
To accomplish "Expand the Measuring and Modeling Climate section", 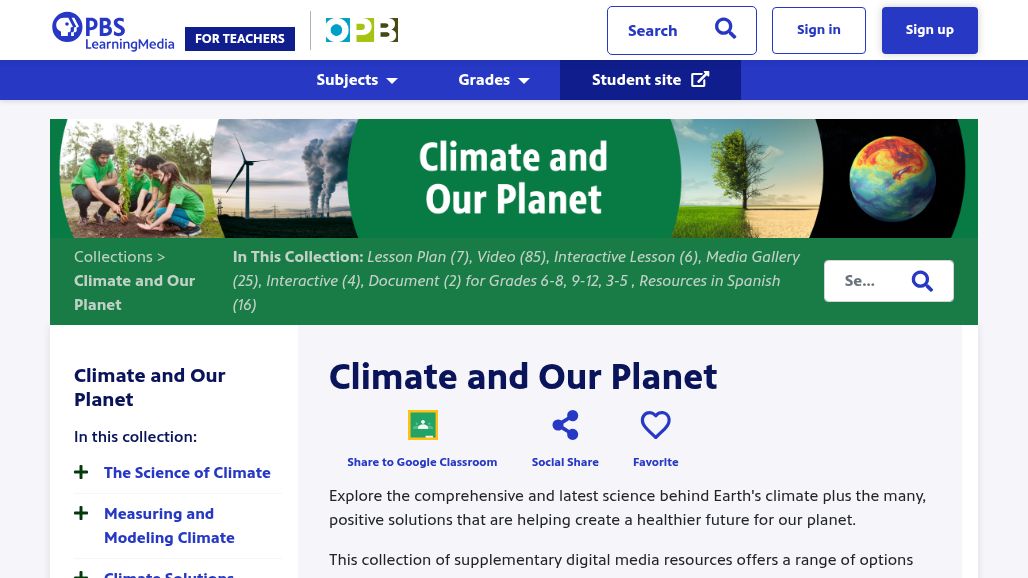I will (81, 513).
